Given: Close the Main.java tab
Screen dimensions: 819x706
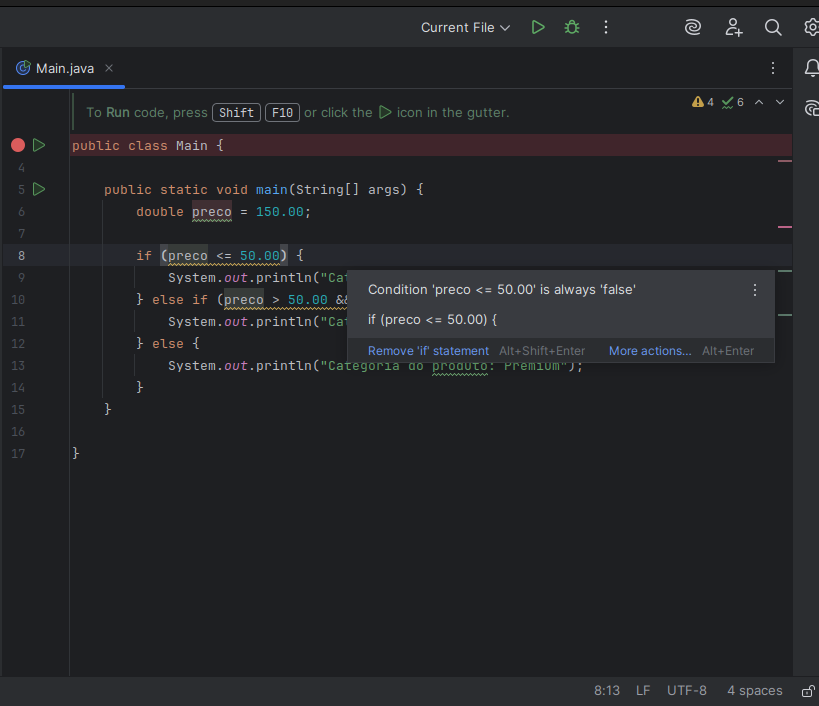Looking at the screenshot, I should click(109, 68).
